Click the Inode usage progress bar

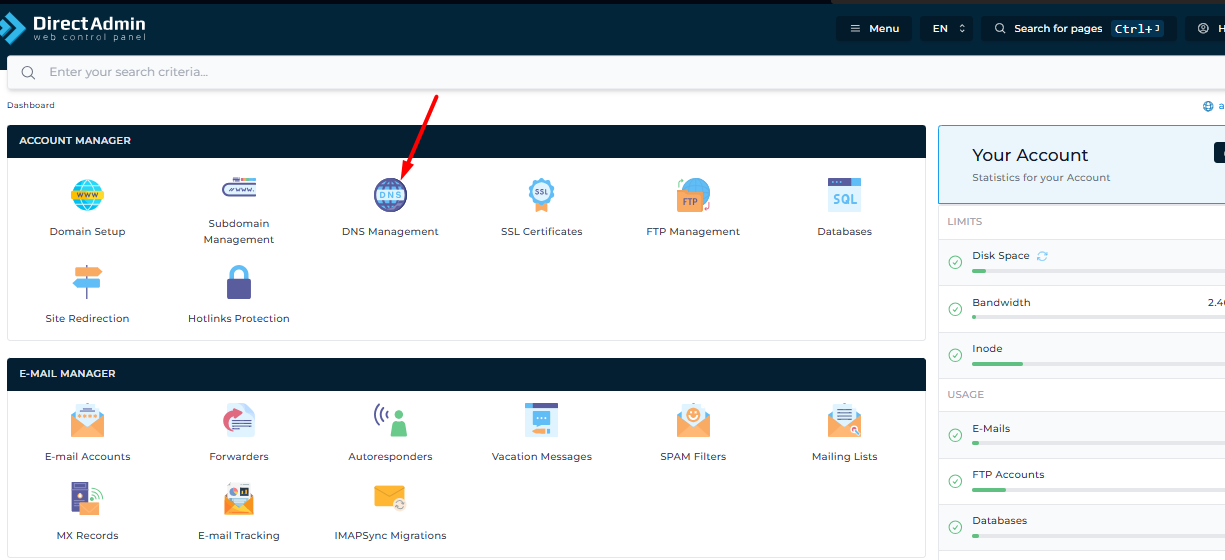(x=1098, y=364)
